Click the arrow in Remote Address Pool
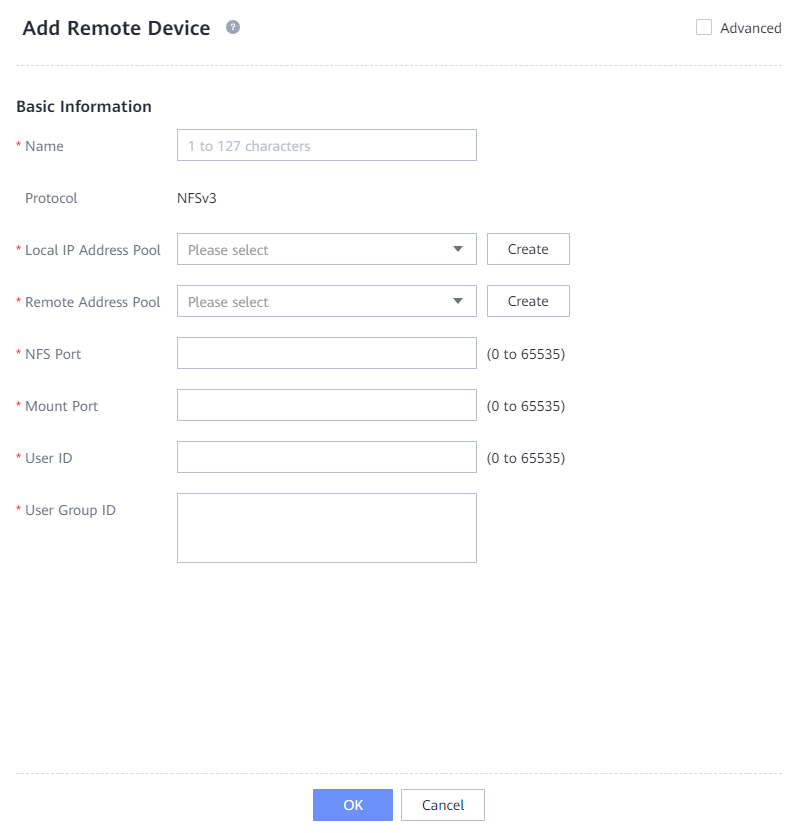808x833 pixels. click(x=458, y=301)
